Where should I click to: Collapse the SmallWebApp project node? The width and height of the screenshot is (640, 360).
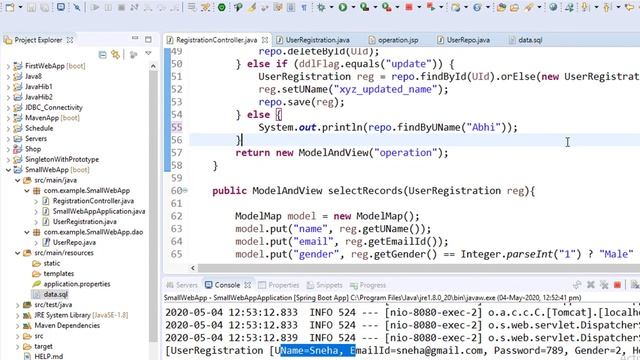(x=8, y=170)
